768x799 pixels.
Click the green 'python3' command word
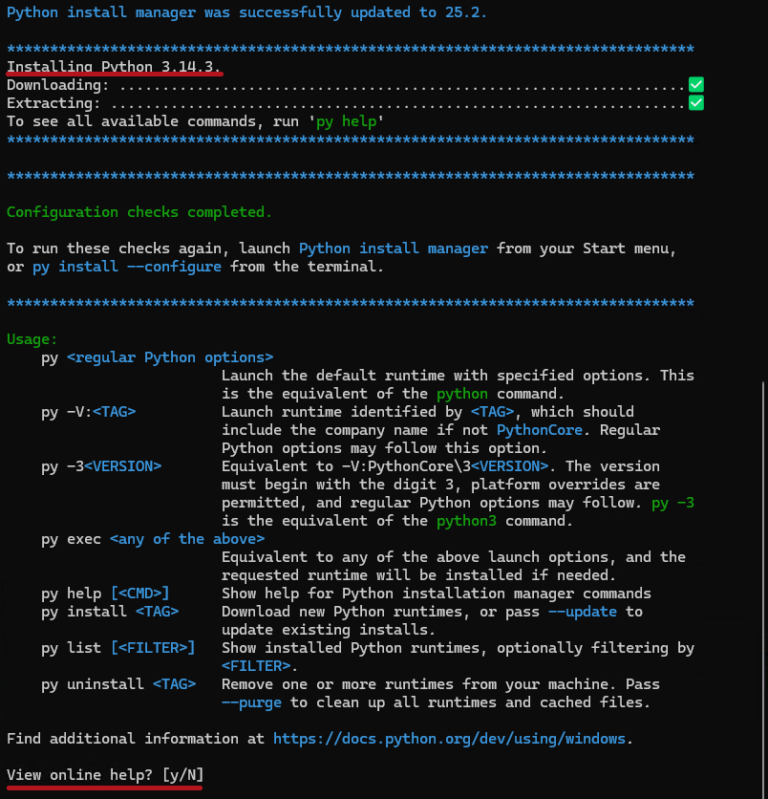[466, 521]
